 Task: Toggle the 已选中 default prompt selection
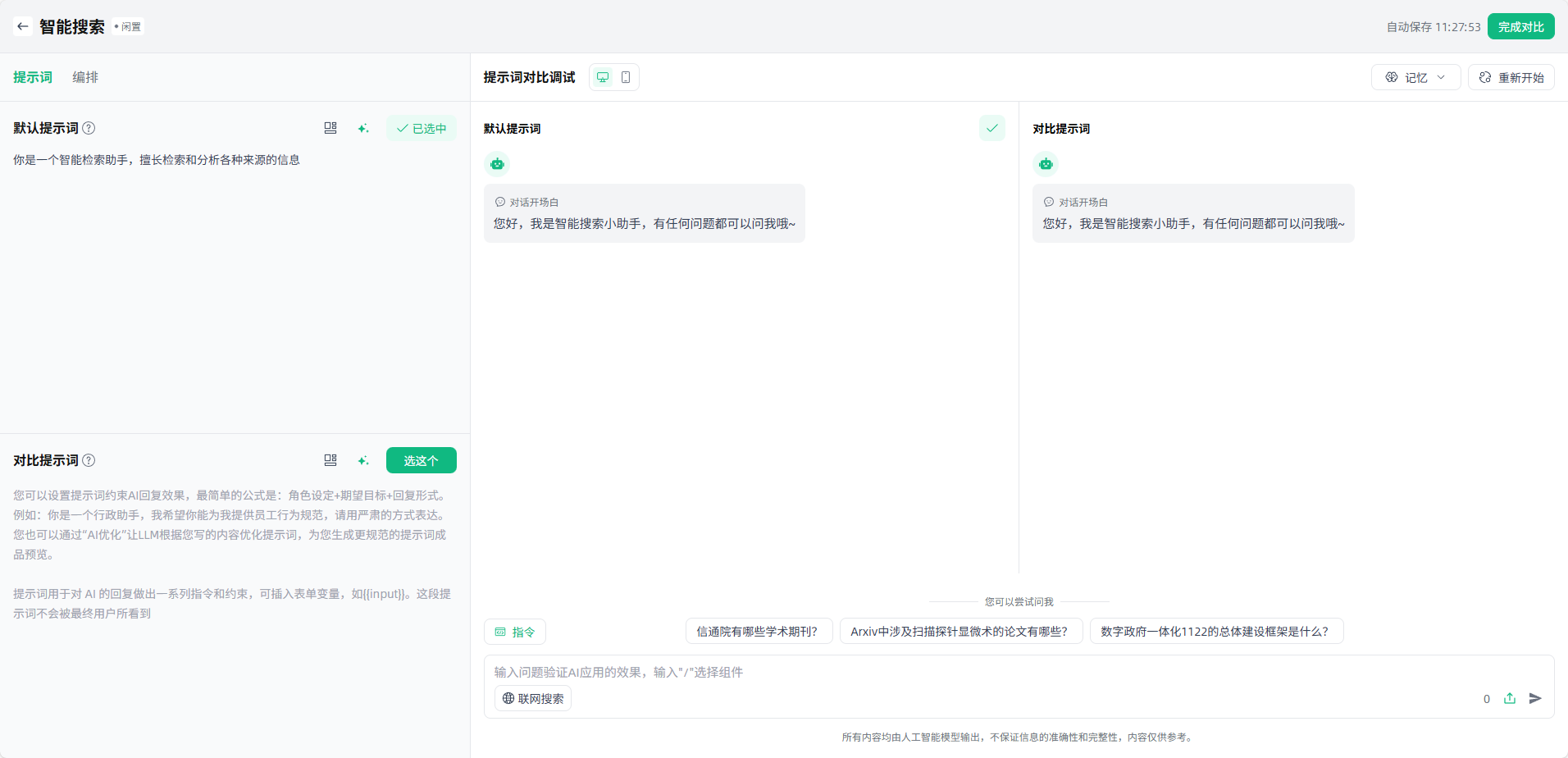pos(422,128)
